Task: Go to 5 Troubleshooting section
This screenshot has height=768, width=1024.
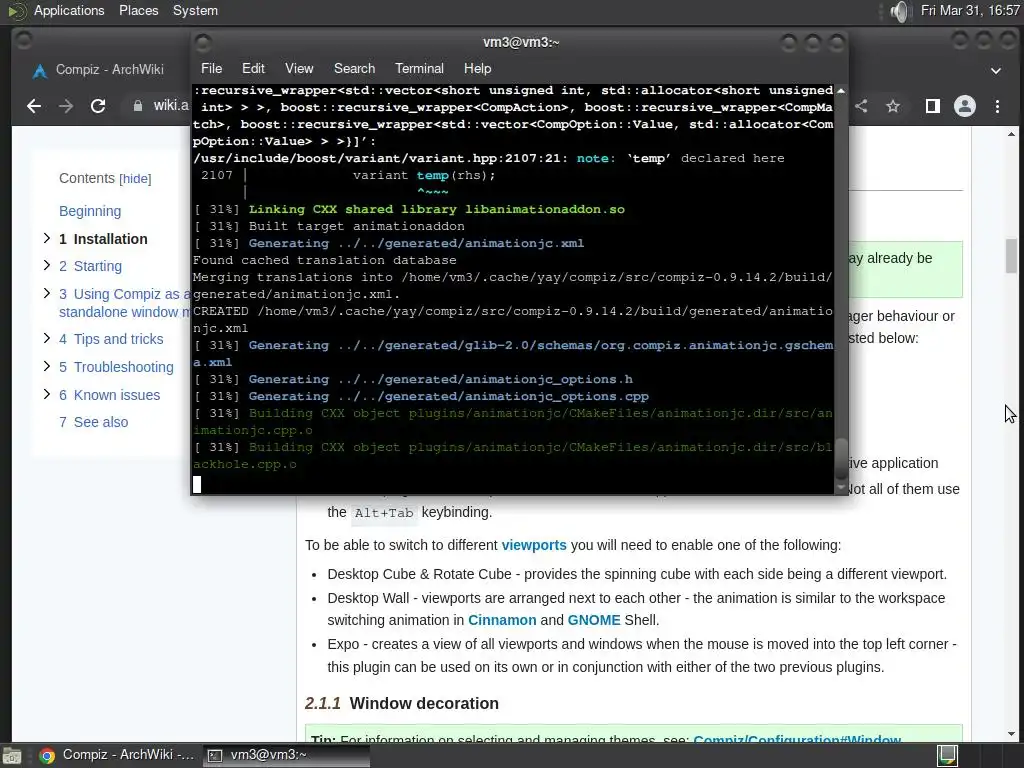Action: [116, 367]
